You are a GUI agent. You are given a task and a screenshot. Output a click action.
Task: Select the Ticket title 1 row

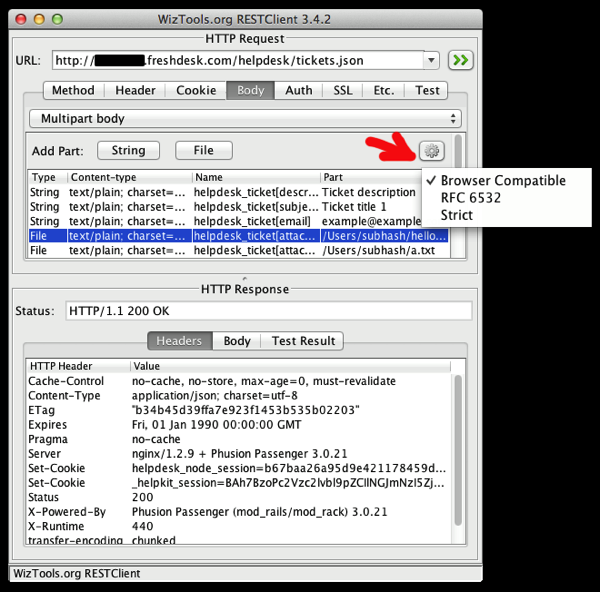pyautogui.click(x=225, y=207)
